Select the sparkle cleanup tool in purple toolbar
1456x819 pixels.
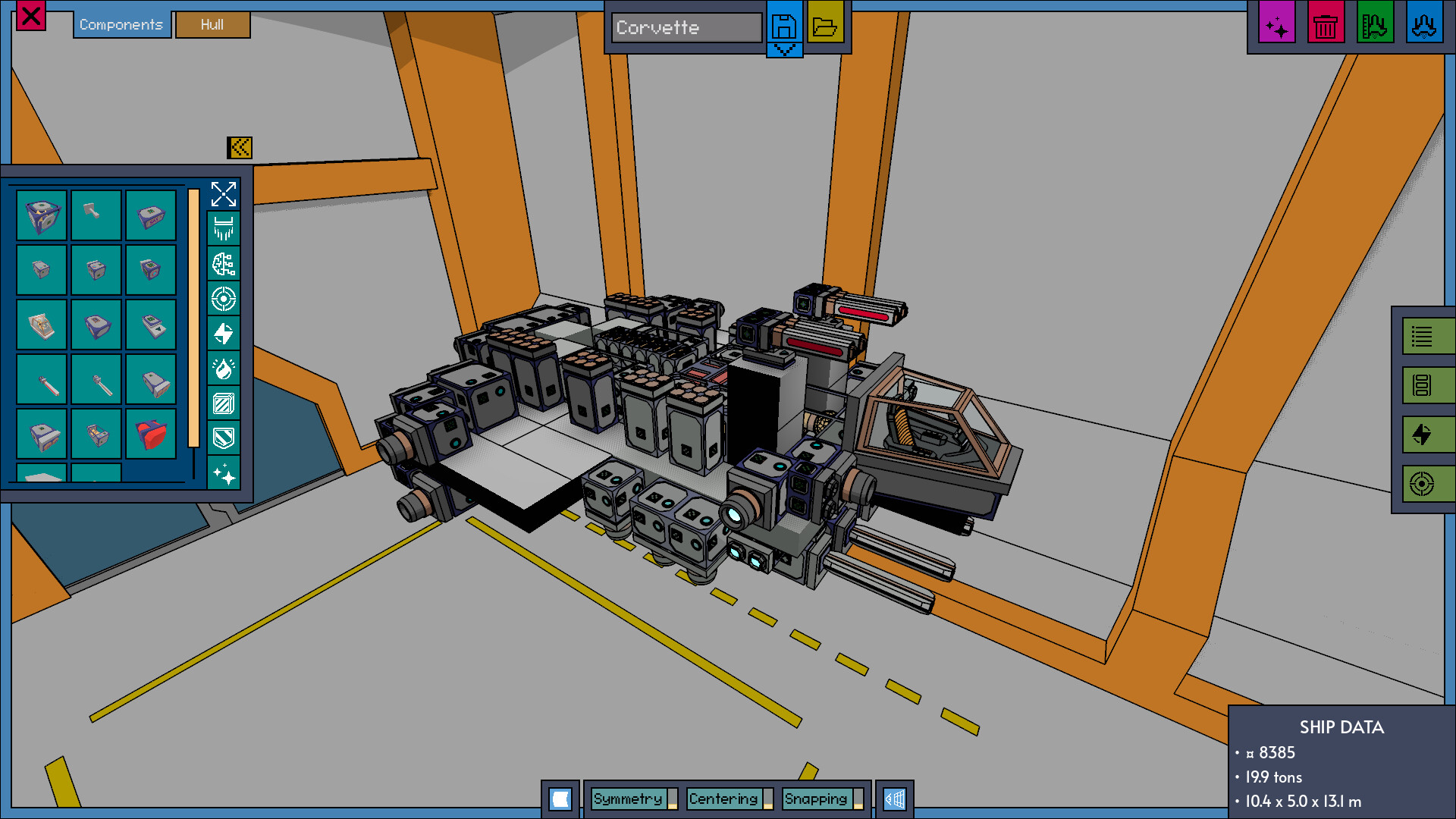click(1277, 23)
